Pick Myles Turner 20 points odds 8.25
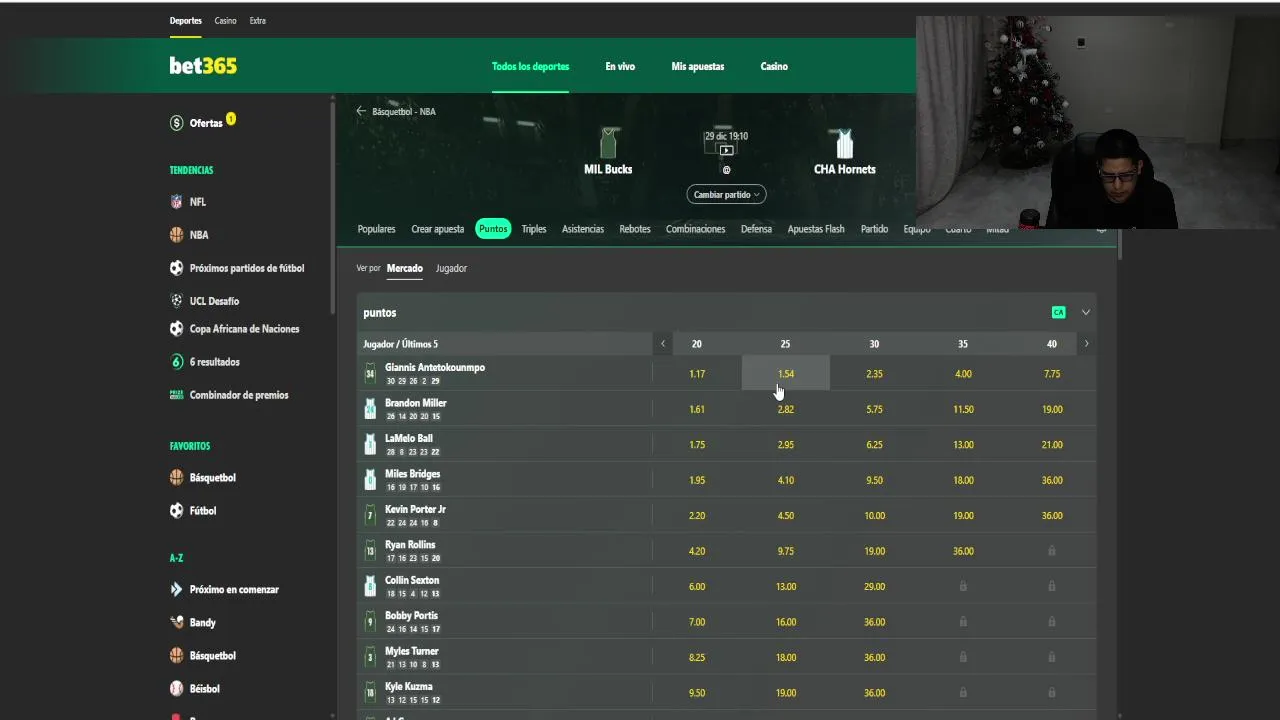This screenshot has width=1280, height=720. 697,658
